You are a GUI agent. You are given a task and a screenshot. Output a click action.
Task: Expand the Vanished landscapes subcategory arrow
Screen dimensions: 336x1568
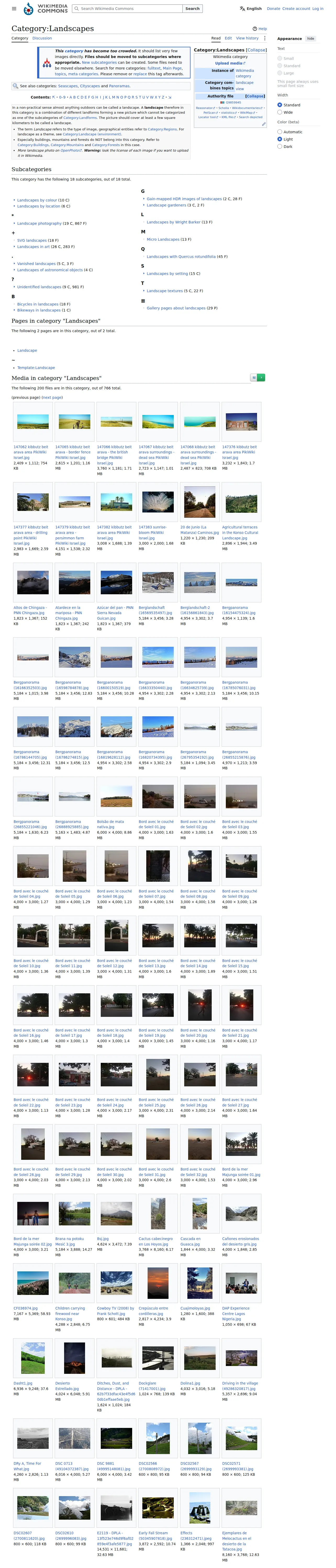coord(14,264)
